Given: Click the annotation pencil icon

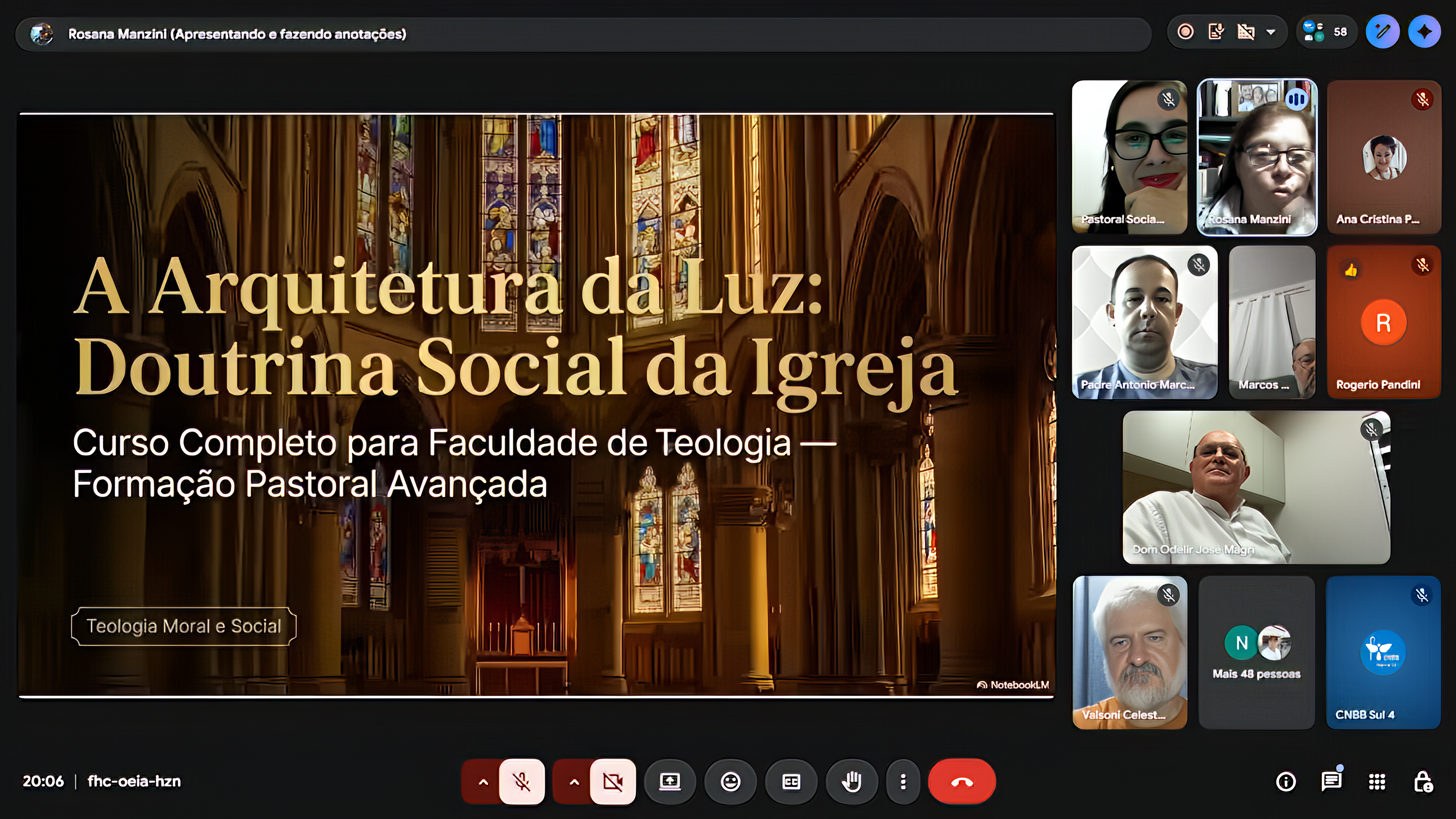Looking at the screenshot, I should pos(1382,31).
